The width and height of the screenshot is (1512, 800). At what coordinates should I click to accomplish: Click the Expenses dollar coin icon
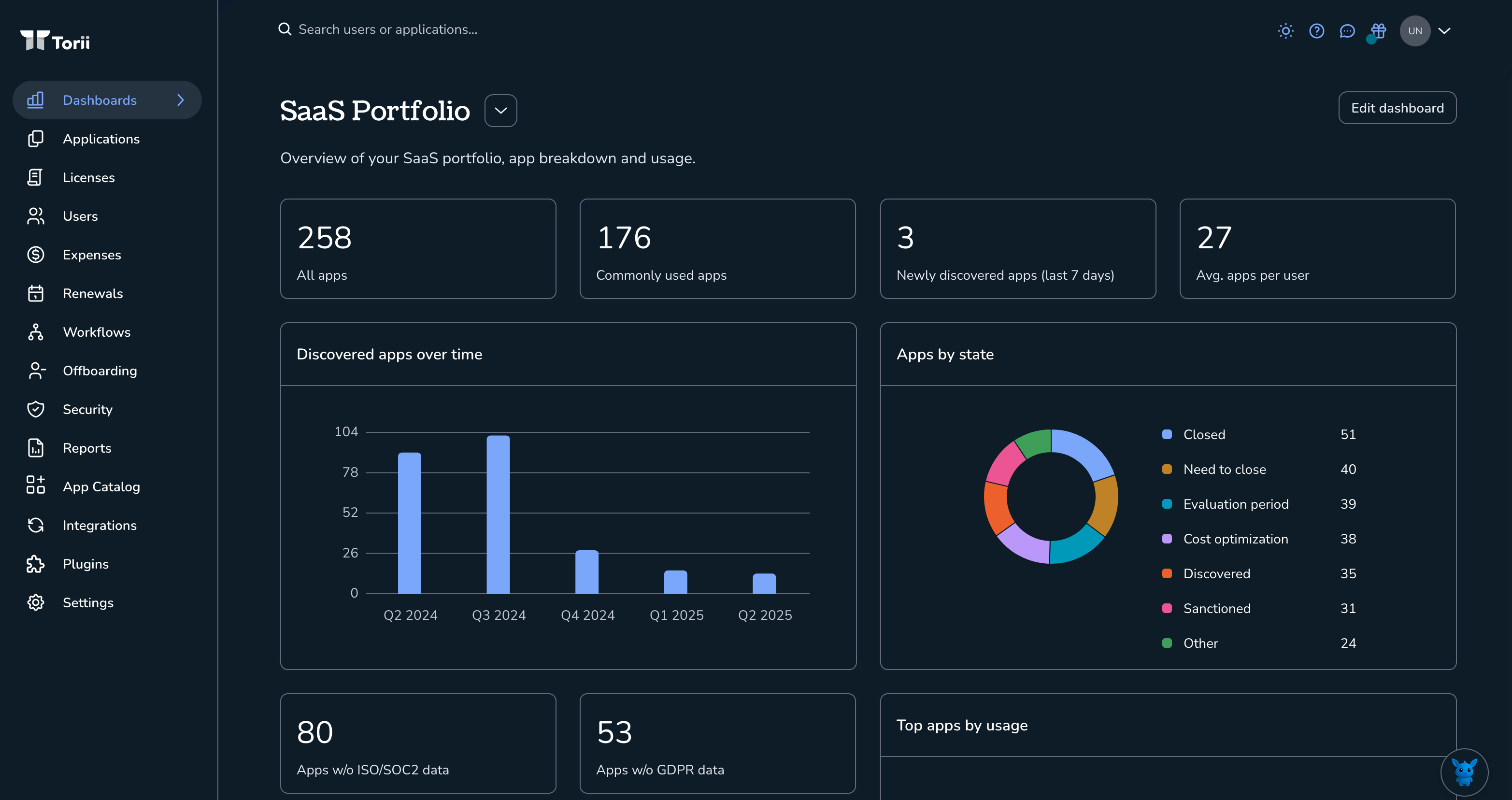pos(35,255)
